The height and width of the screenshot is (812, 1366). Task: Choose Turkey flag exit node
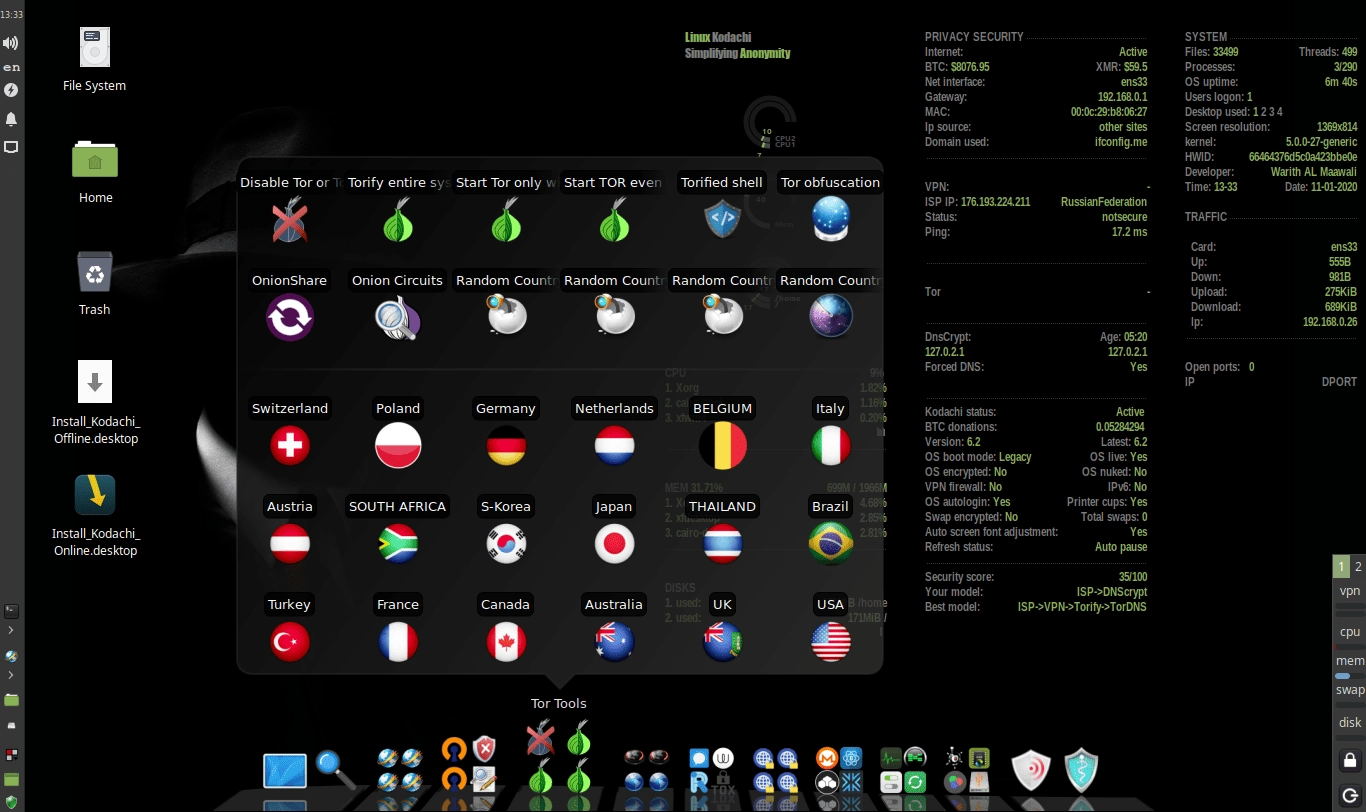point(290,641)
